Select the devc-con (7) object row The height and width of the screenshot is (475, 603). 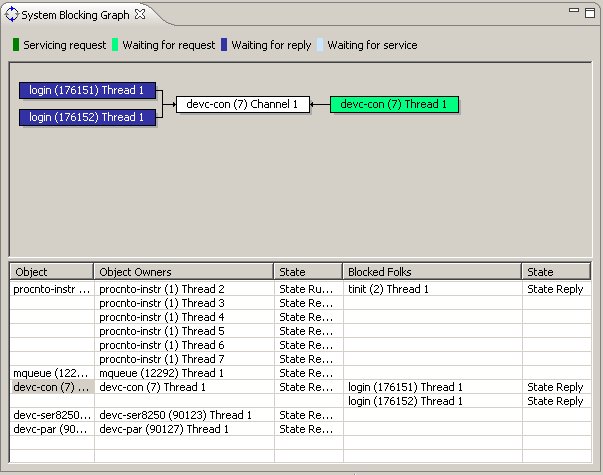click(x=51, y=387)
